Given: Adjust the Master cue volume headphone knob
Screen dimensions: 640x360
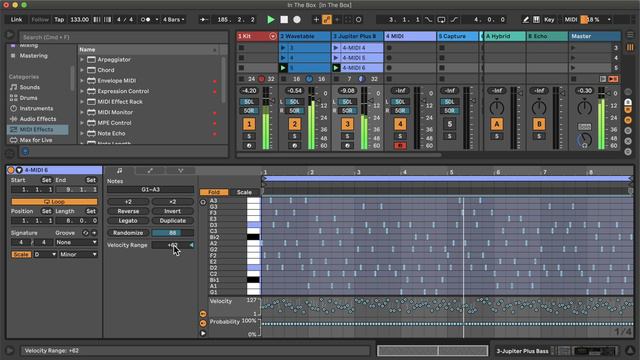Looking at the screenshot, I should [x=584, y=141].
